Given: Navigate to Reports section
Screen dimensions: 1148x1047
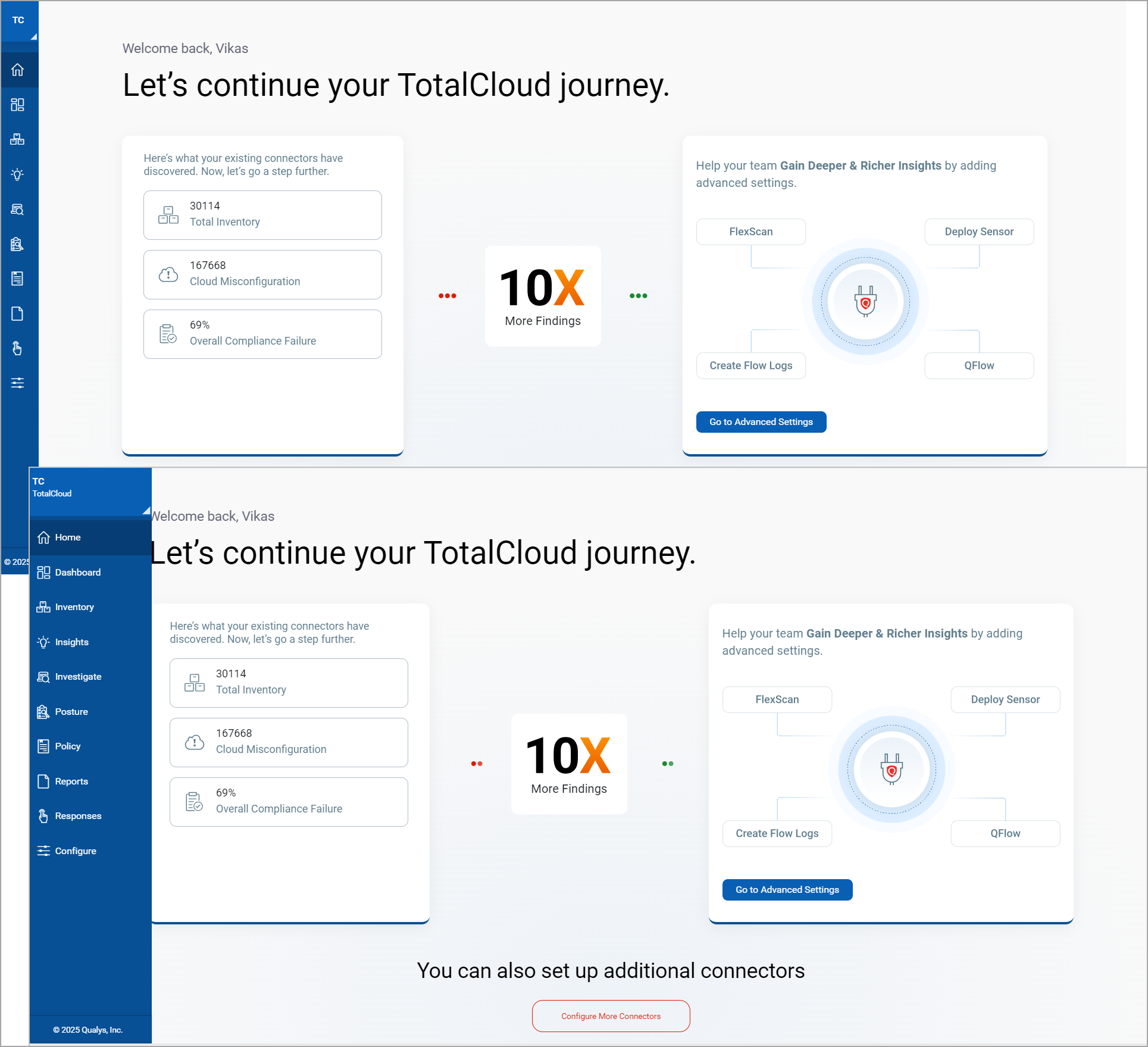Looking at the screenshot, I should pos(71,781).
